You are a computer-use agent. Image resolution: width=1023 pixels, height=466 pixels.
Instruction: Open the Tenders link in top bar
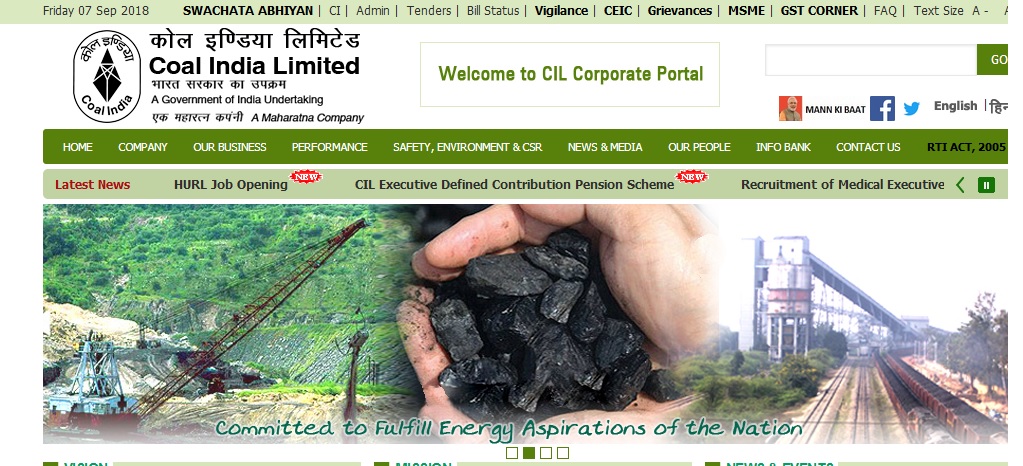[429, 10]
